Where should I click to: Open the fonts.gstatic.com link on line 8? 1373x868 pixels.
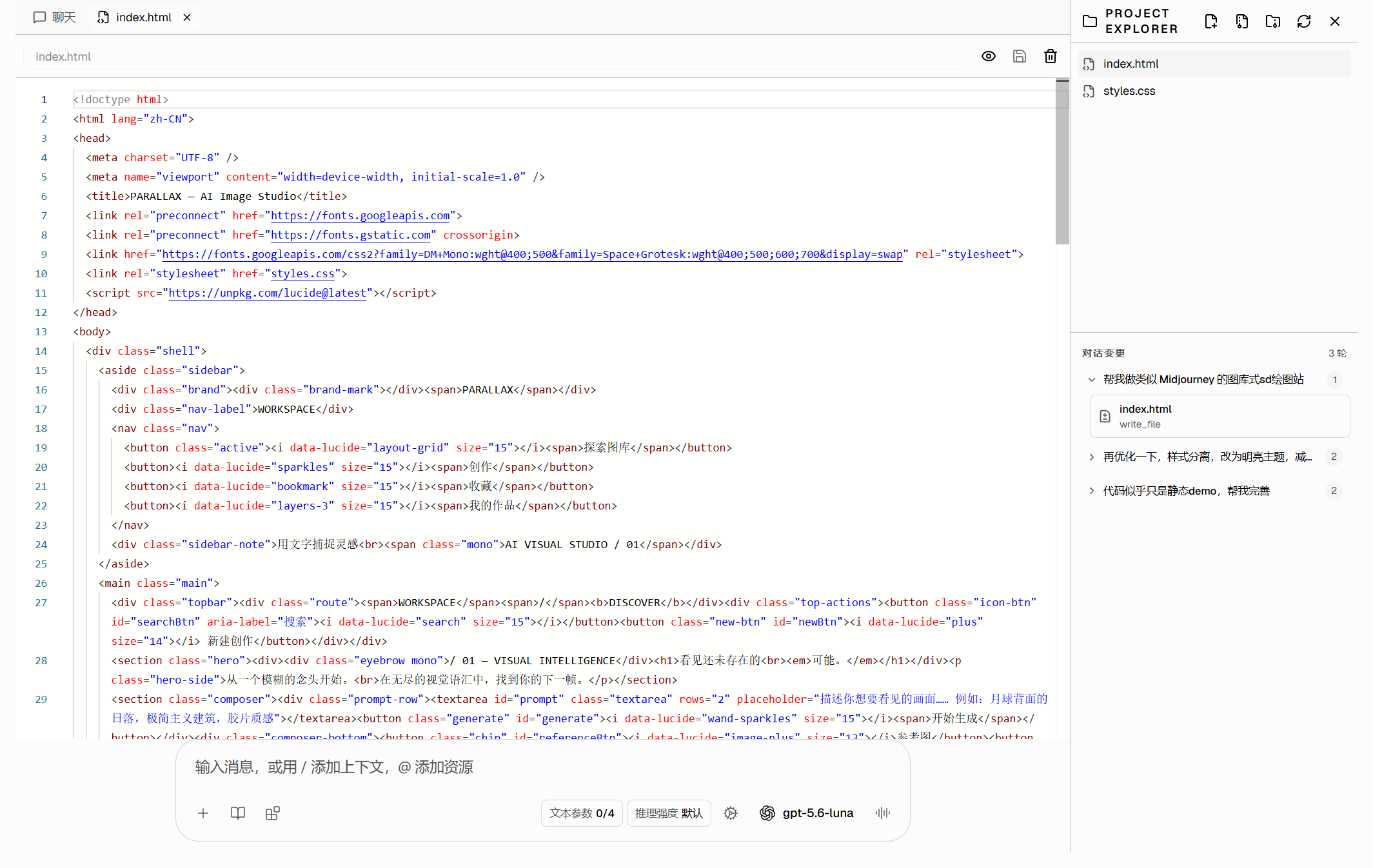(x=351, y=235)
